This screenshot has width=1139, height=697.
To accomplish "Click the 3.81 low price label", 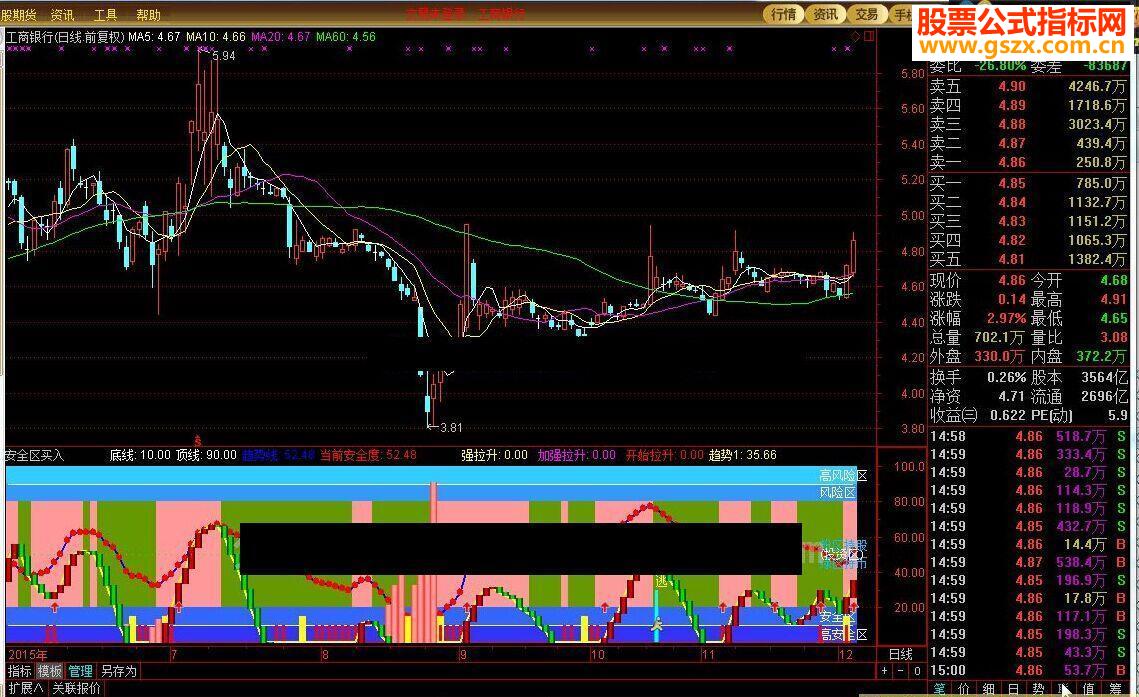I will point(451,428).
